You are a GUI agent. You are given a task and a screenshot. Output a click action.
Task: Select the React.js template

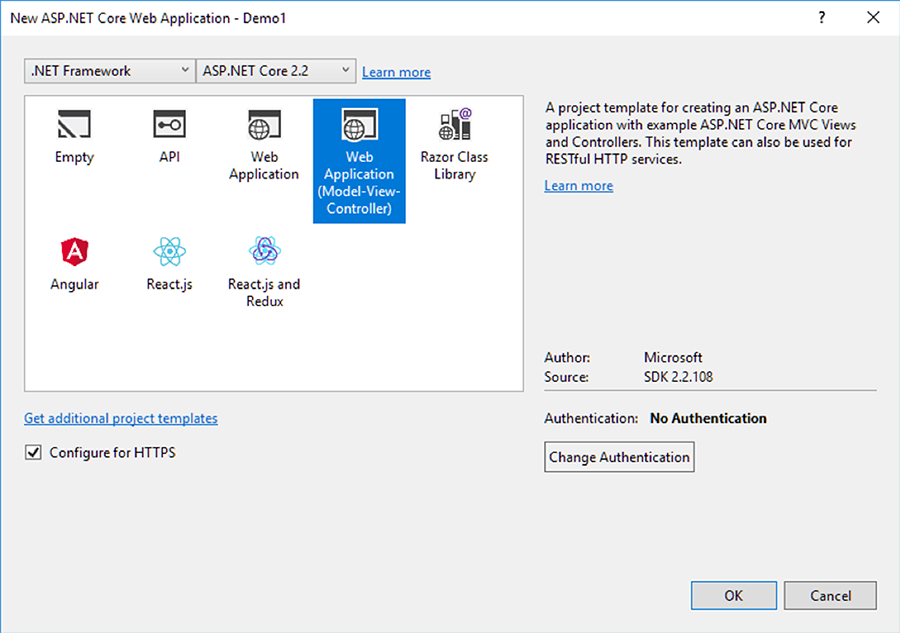tap(169, 260)
